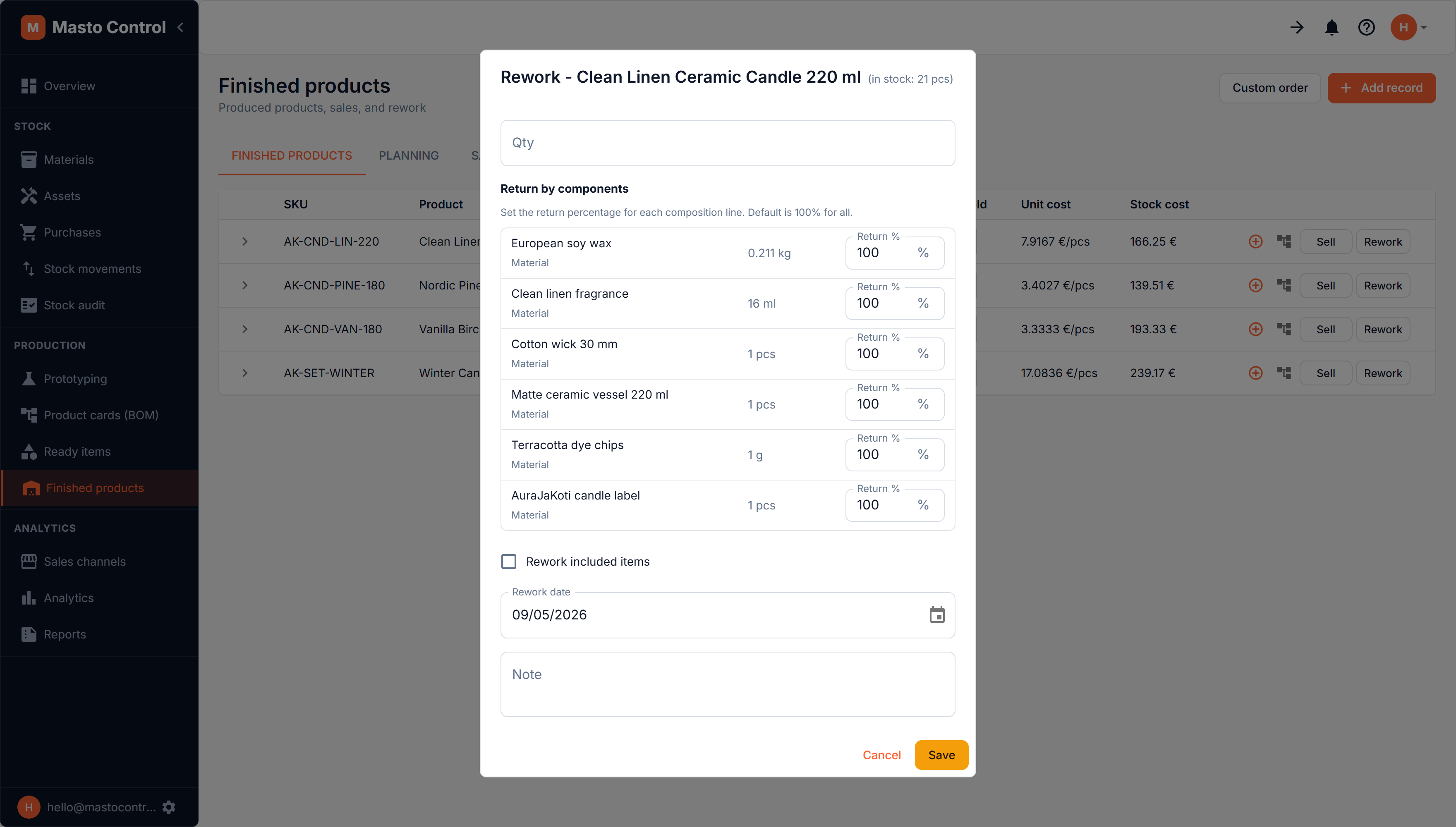Open Prototyping flask icon

[x=29, y=379]
